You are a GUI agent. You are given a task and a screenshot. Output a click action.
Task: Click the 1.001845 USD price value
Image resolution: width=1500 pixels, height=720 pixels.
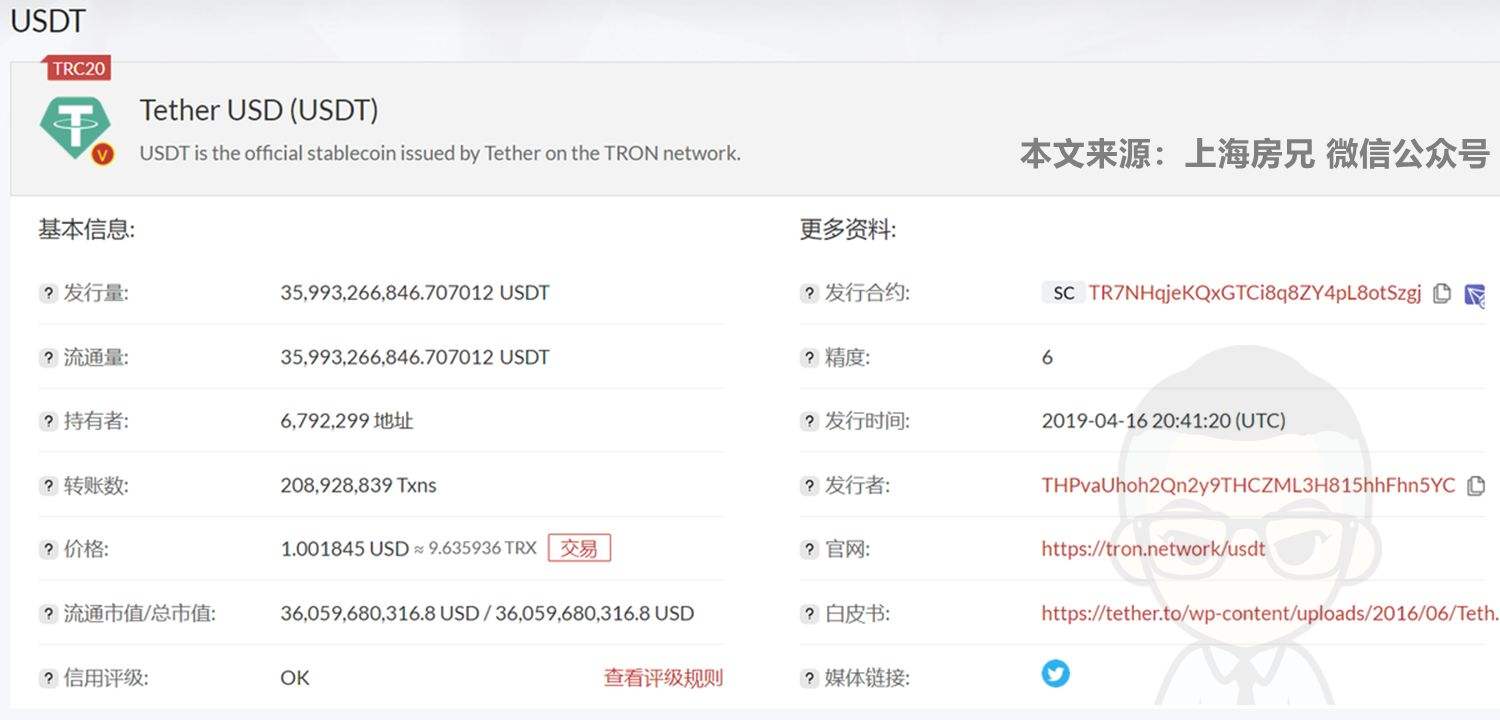click(344, 549)
